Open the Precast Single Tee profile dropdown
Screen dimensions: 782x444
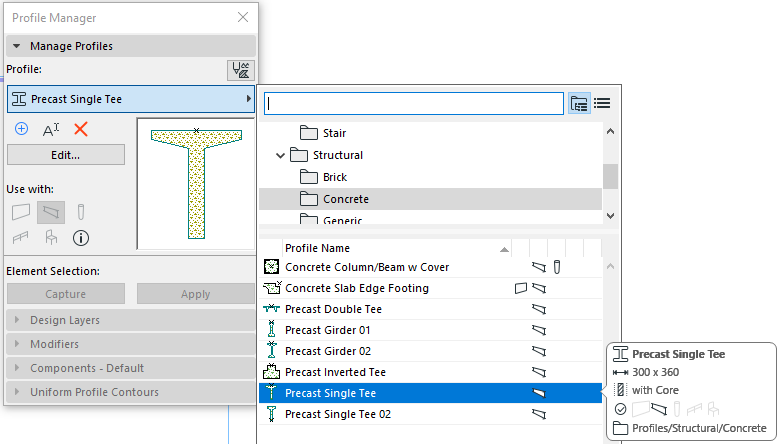pos(131,99)
